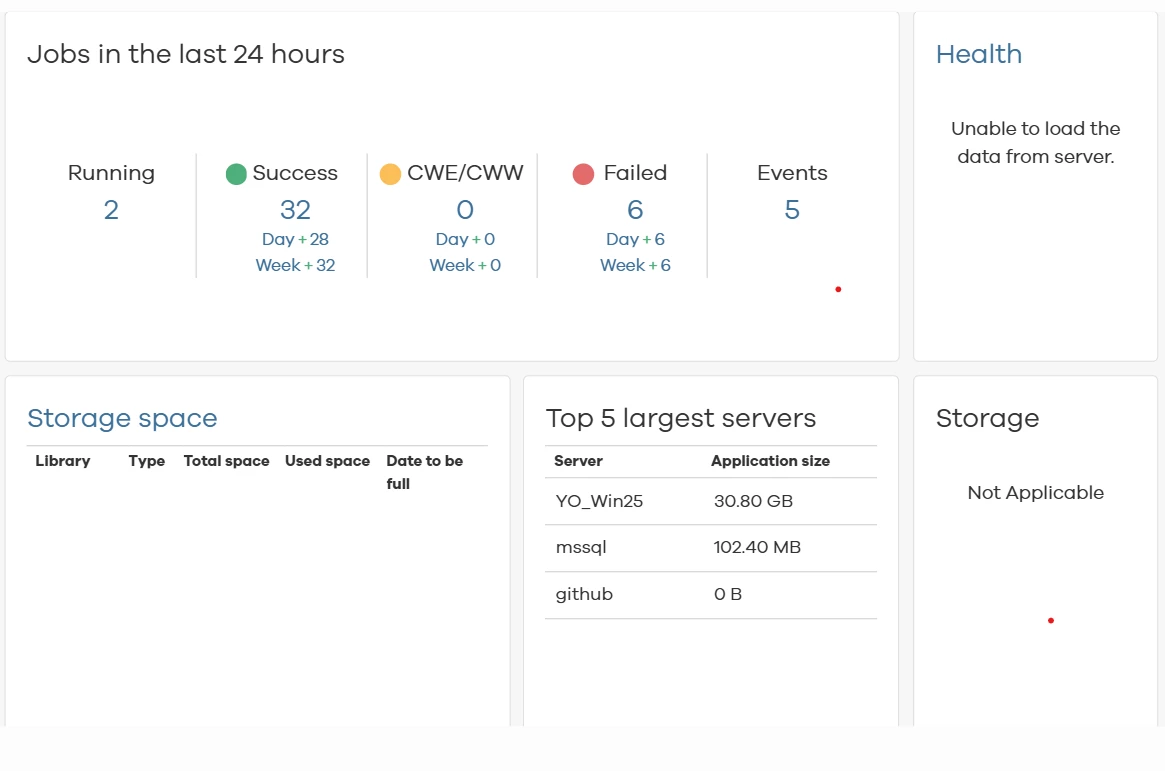1165x771 pixels.
Task: Click the orange CWE/CWW status circle
Action: [x=390, y=174]
